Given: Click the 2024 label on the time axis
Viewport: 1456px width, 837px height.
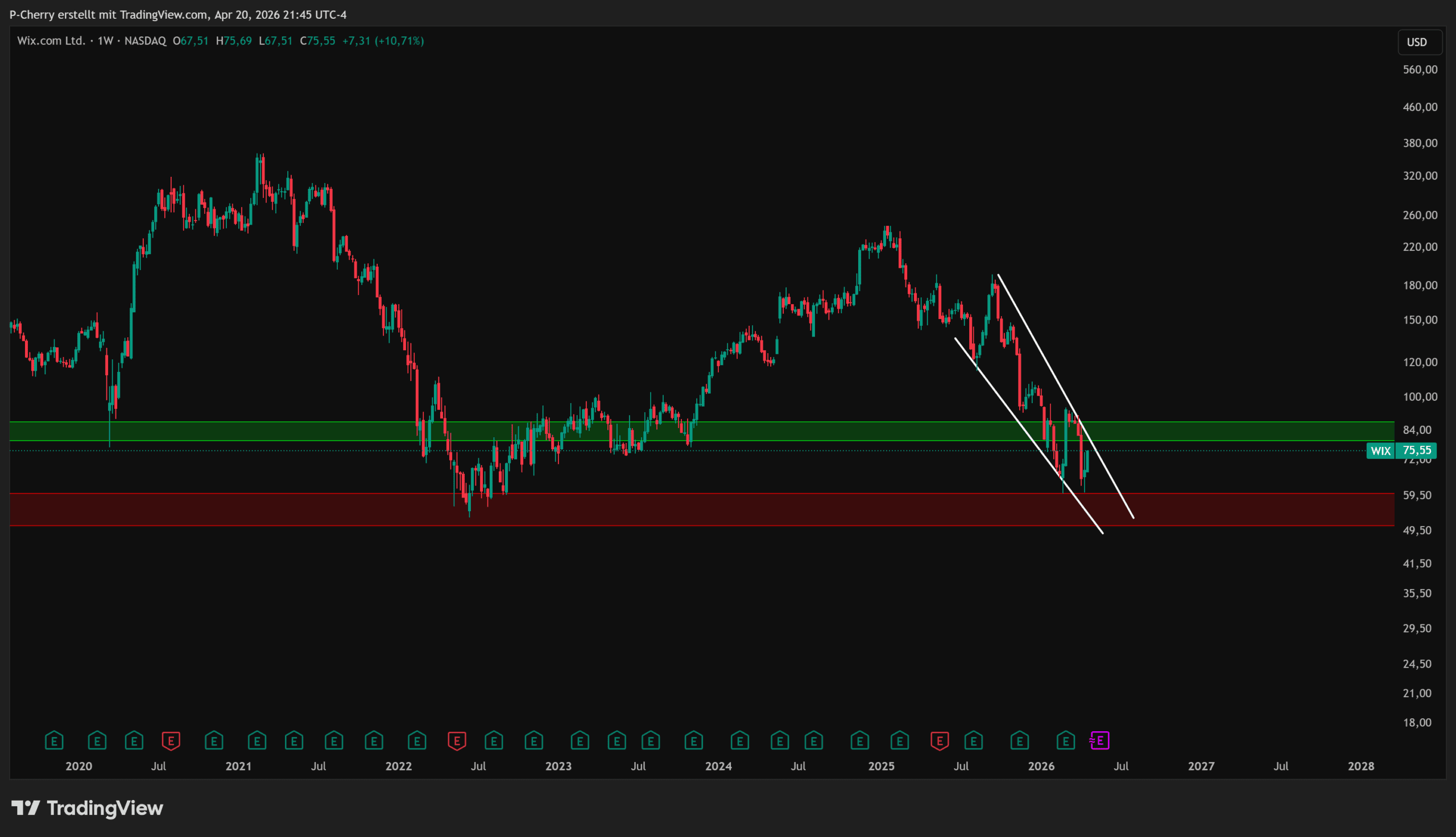Looking at the screenshot, I should click(718, 766).
